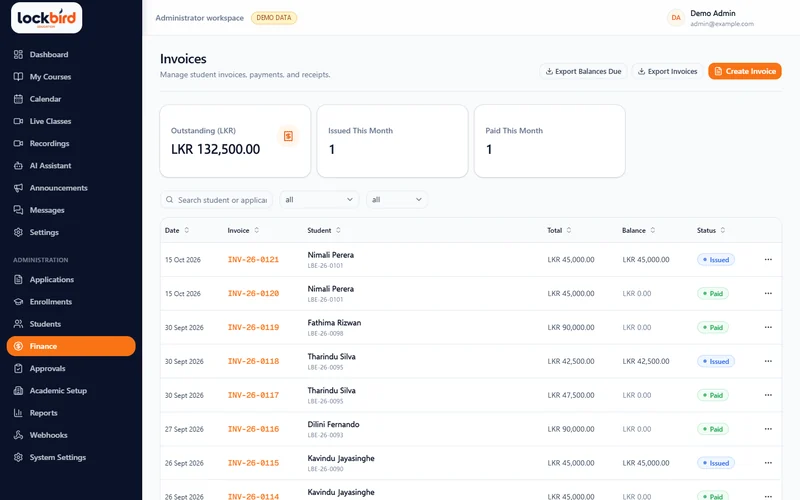The height and width of the screenshot is (500, 800).
Task: Open Applications document icon
Action: tap(18, 280)
